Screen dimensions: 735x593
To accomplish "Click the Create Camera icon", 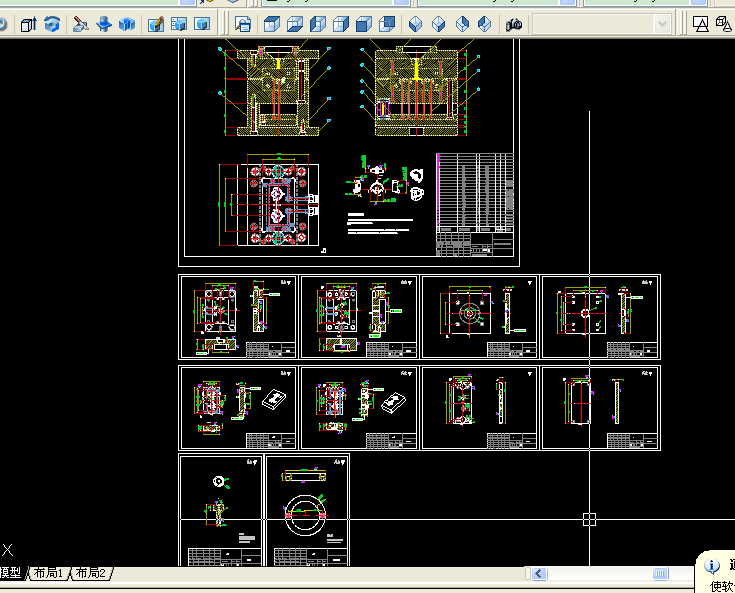I will [x=514, y=24].
